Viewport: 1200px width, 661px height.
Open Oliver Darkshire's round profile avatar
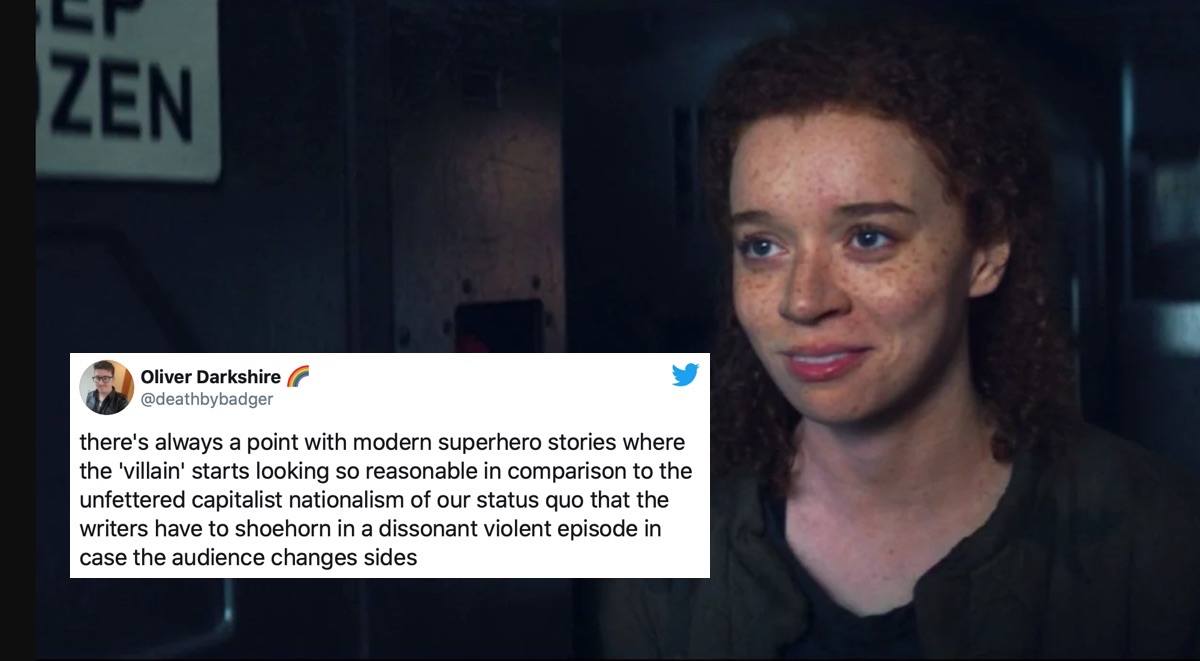107,387
